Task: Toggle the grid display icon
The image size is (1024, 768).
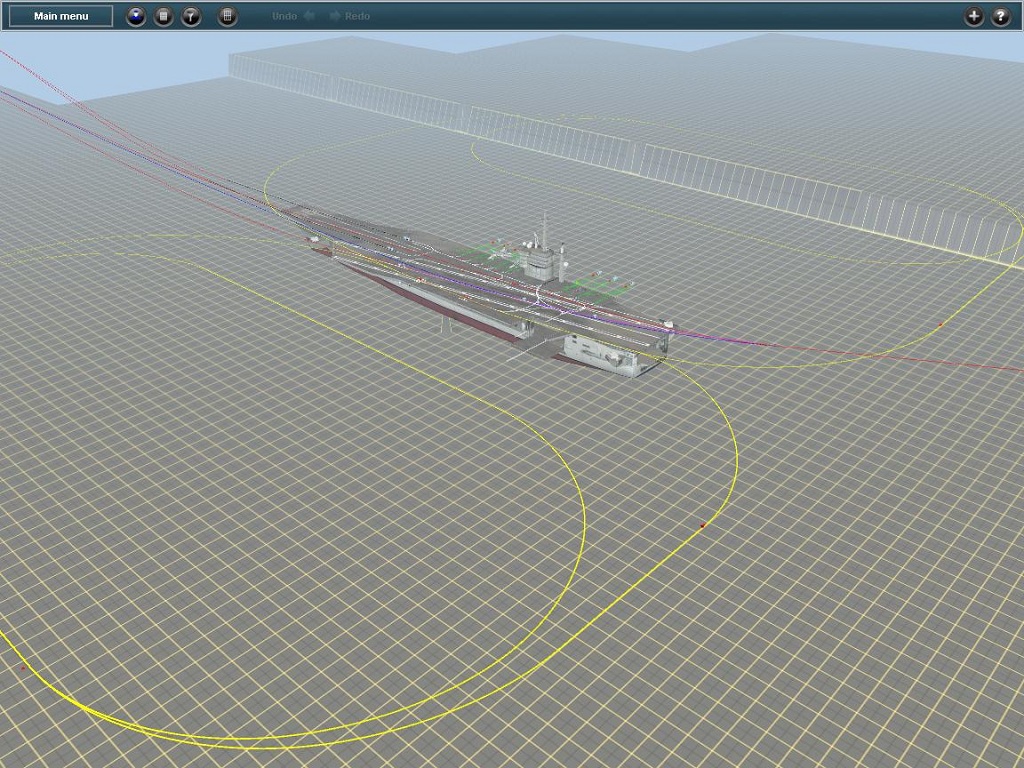Action: click(x=227, y=16)
